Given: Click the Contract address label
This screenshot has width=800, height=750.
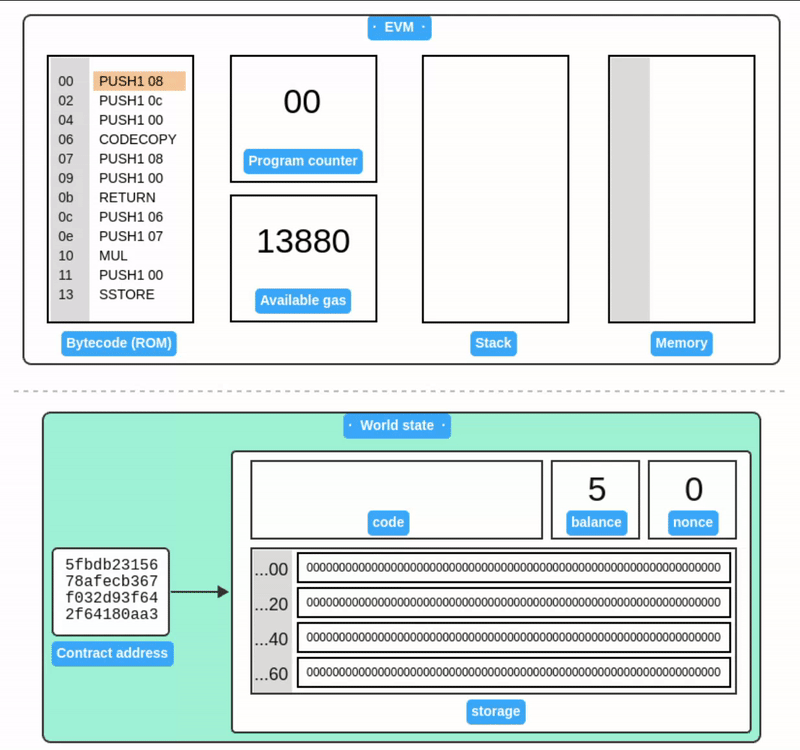Looking at the screenshot, I should 112,654.
